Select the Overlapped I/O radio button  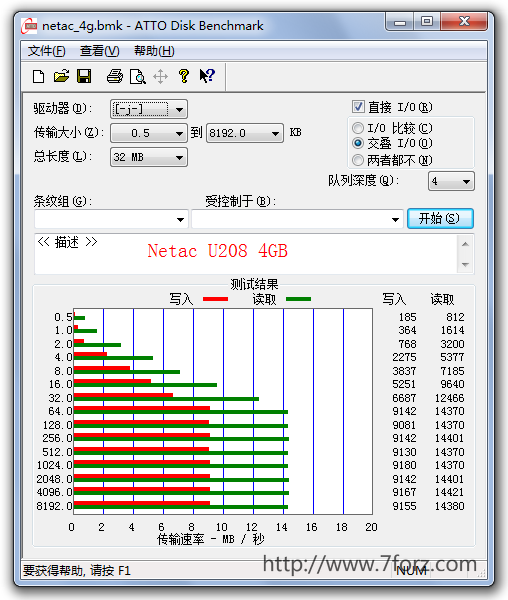[358, 143]
